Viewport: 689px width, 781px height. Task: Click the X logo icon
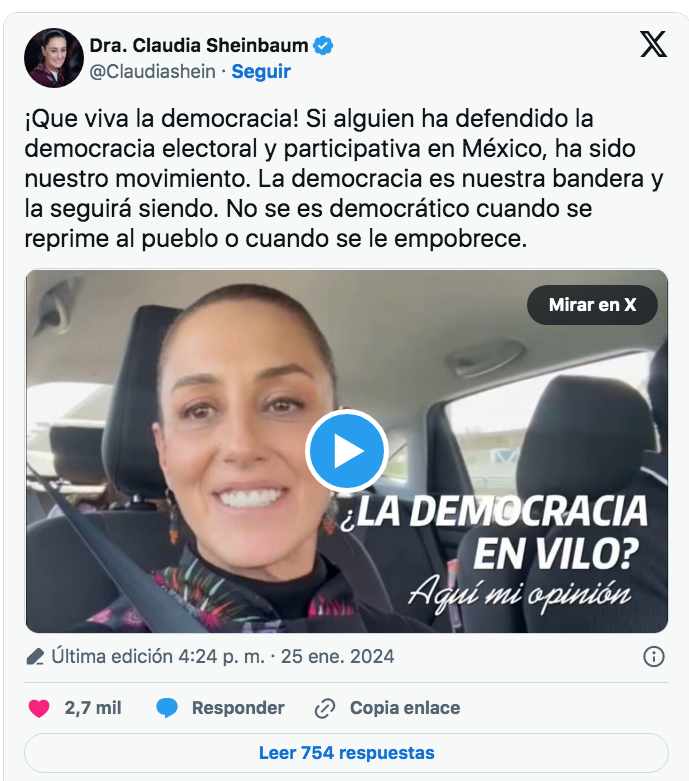tap(653, 44)
